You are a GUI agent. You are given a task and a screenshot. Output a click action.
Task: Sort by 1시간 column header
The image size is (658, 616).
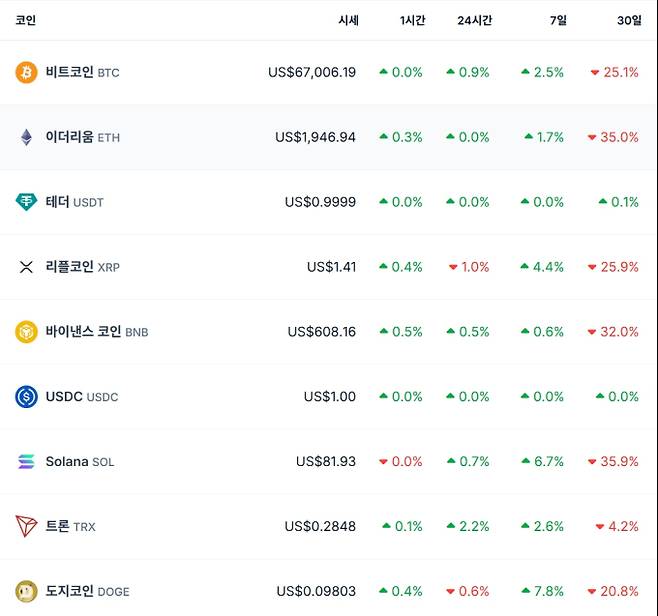(413, 20)
